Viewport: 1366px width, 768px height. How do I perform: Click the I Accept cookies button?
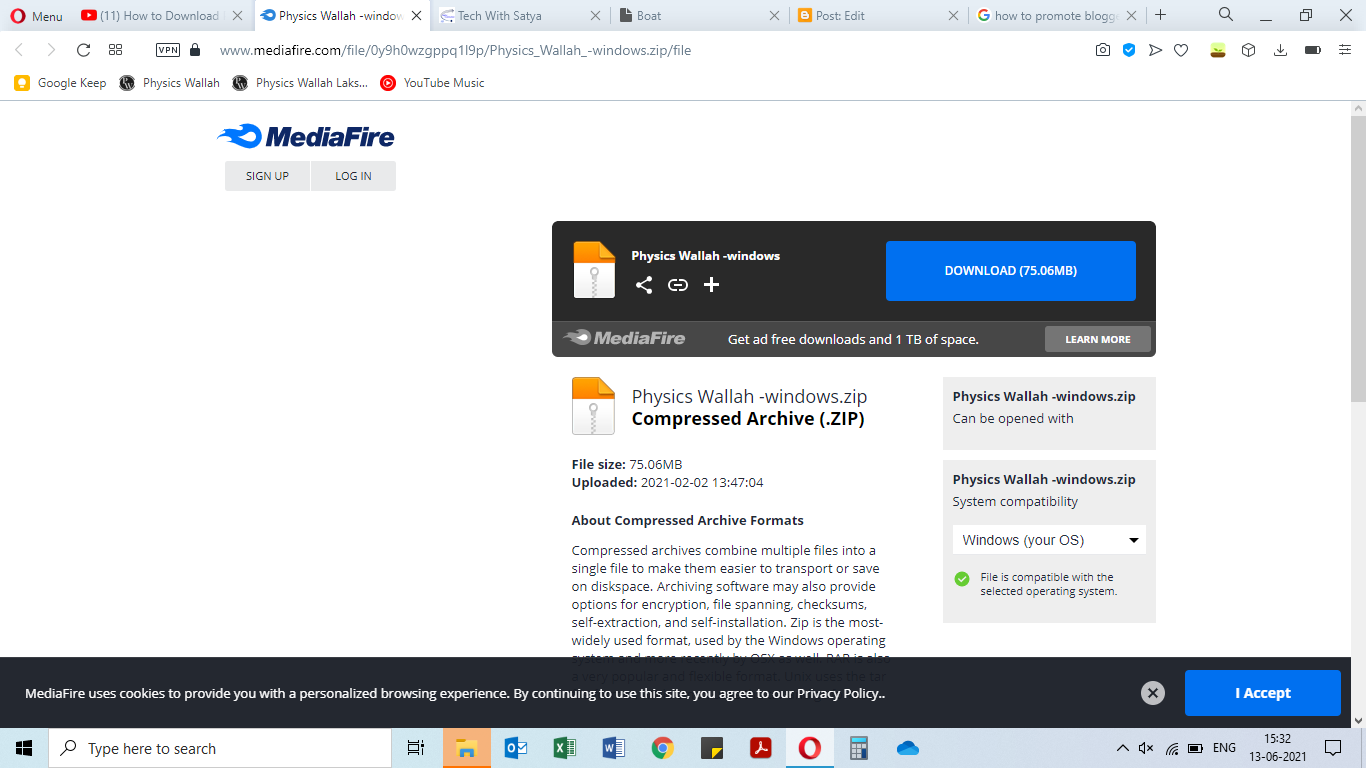(1262, 693)
